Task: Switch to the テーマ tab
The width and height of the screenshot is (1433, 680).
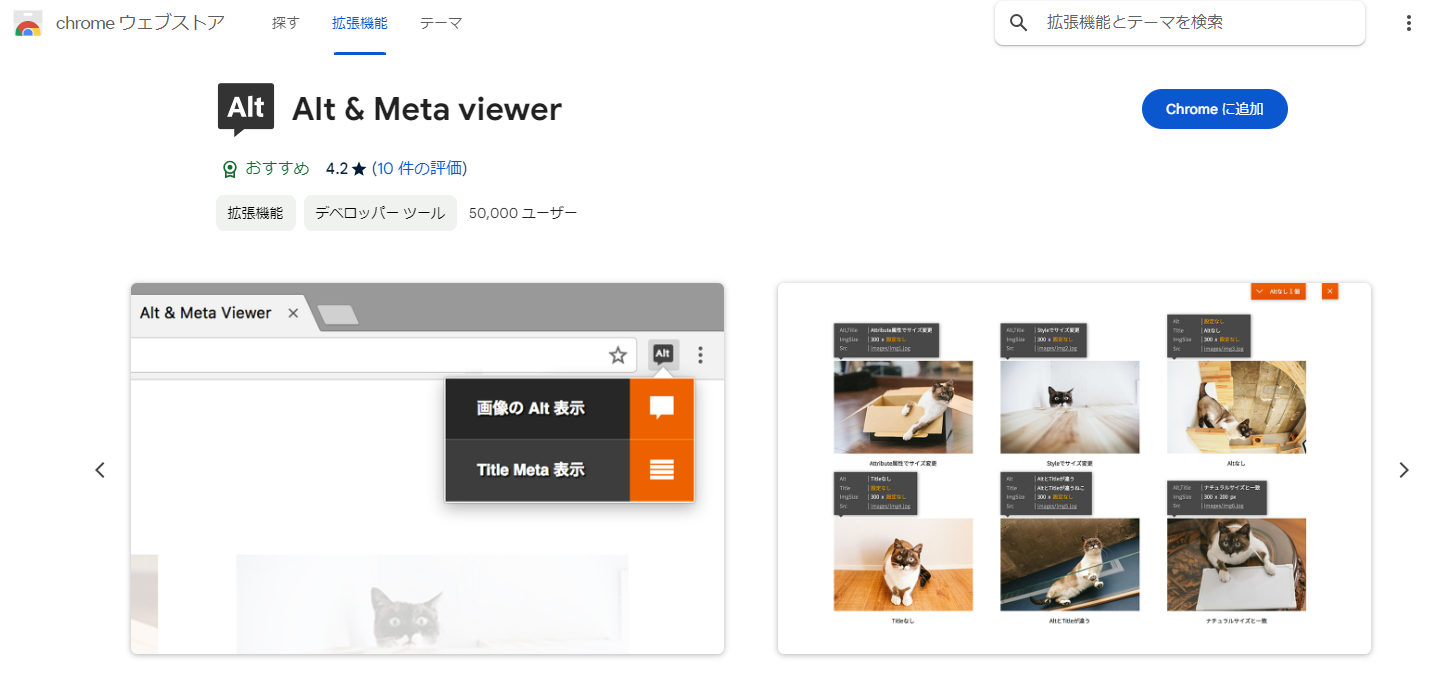Action: tap(441, 23)
